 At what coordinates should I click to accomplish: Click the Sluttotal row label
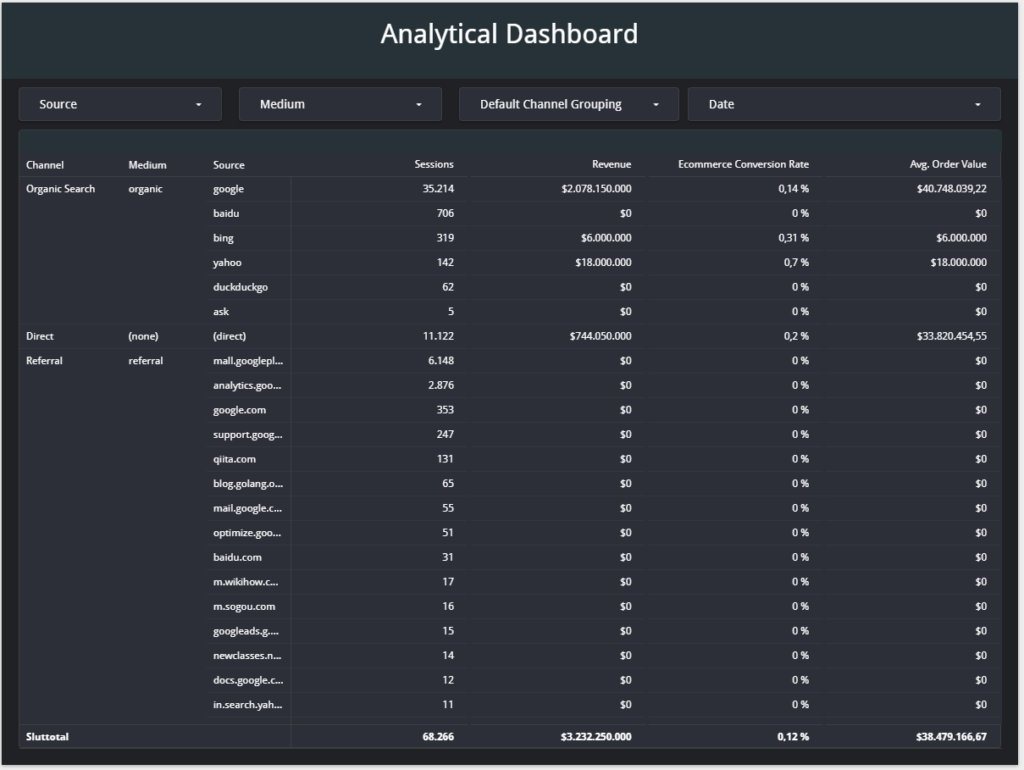(x=47, y=737)
